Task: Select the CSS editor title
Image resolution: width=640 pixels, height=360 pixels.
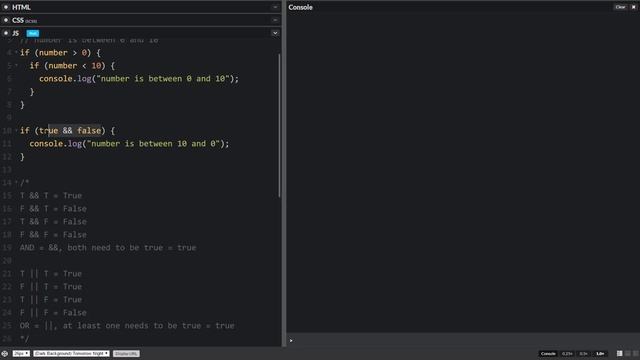Action: [18, 20]
